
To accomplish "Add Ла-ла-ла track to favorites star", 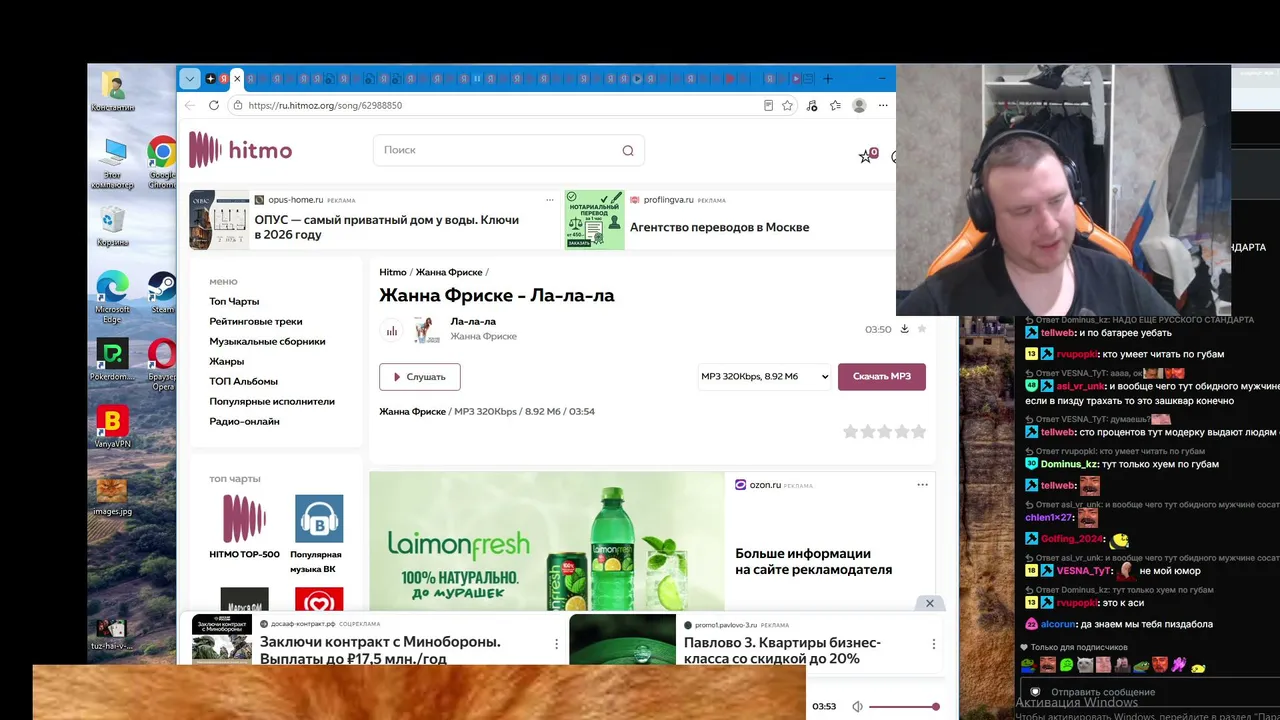I will click(922, 329).
